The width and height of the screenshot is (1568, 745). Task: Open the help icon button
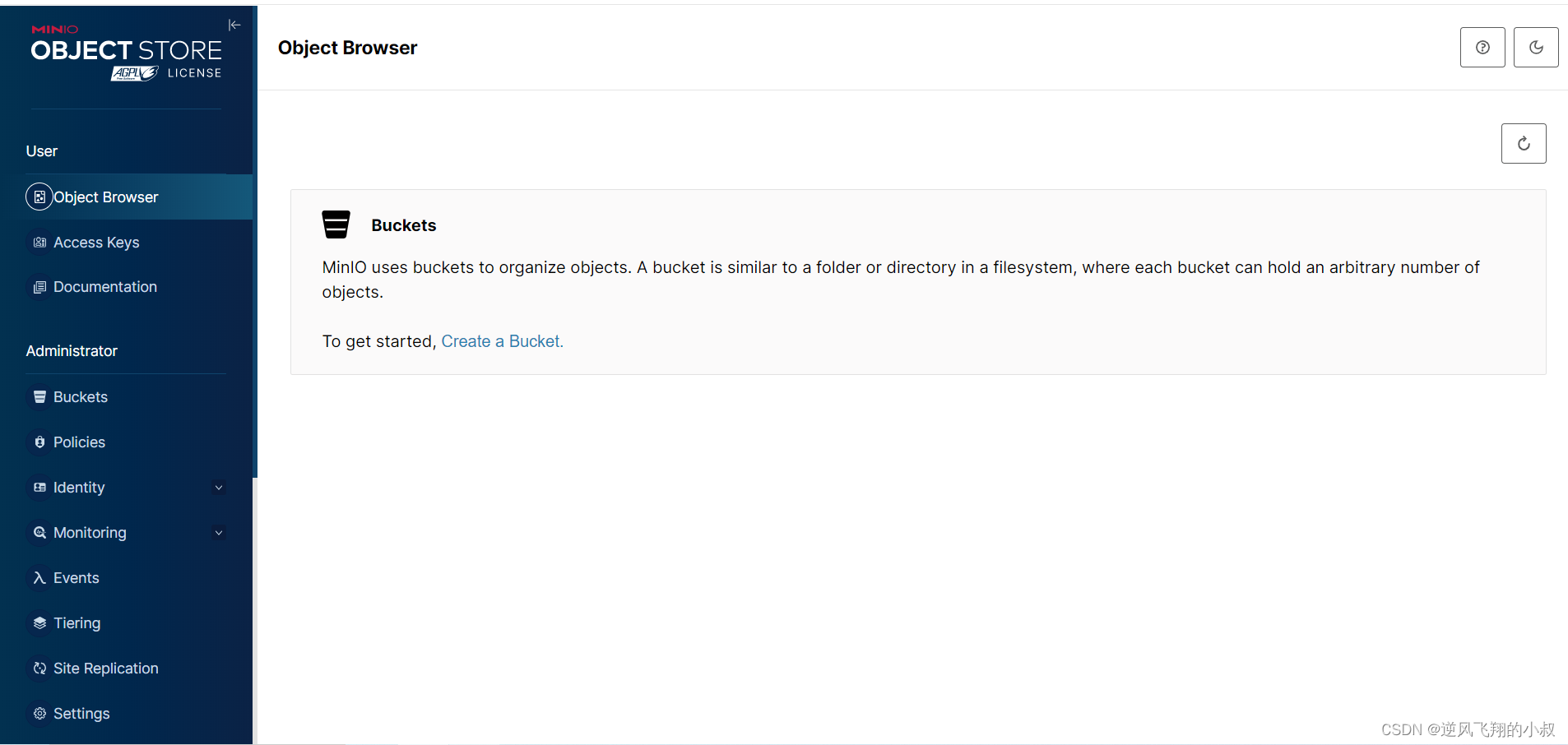point(1482,48)
